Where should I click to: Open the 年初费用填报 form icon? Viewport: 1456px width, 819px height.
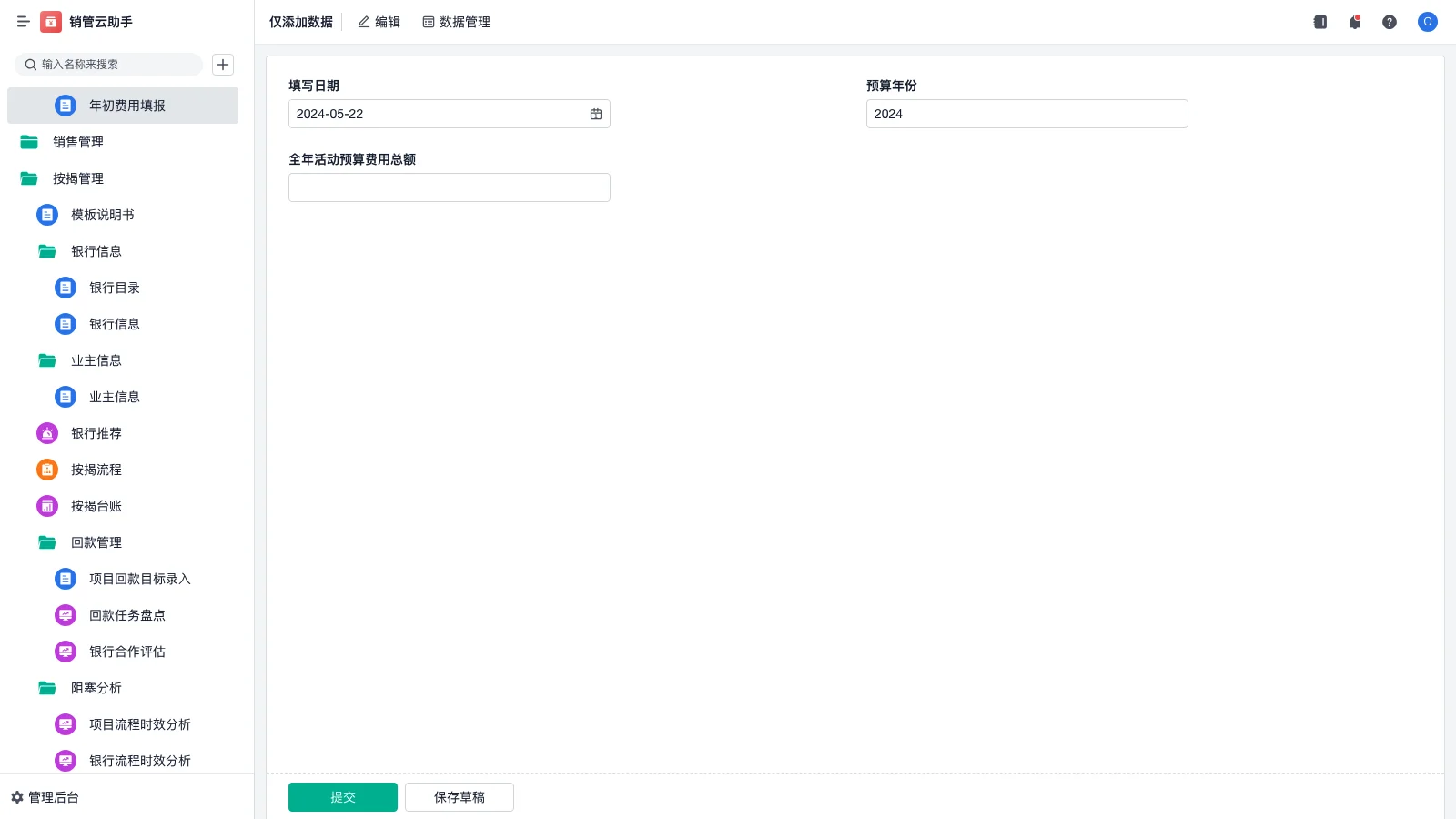coord(66,106)
